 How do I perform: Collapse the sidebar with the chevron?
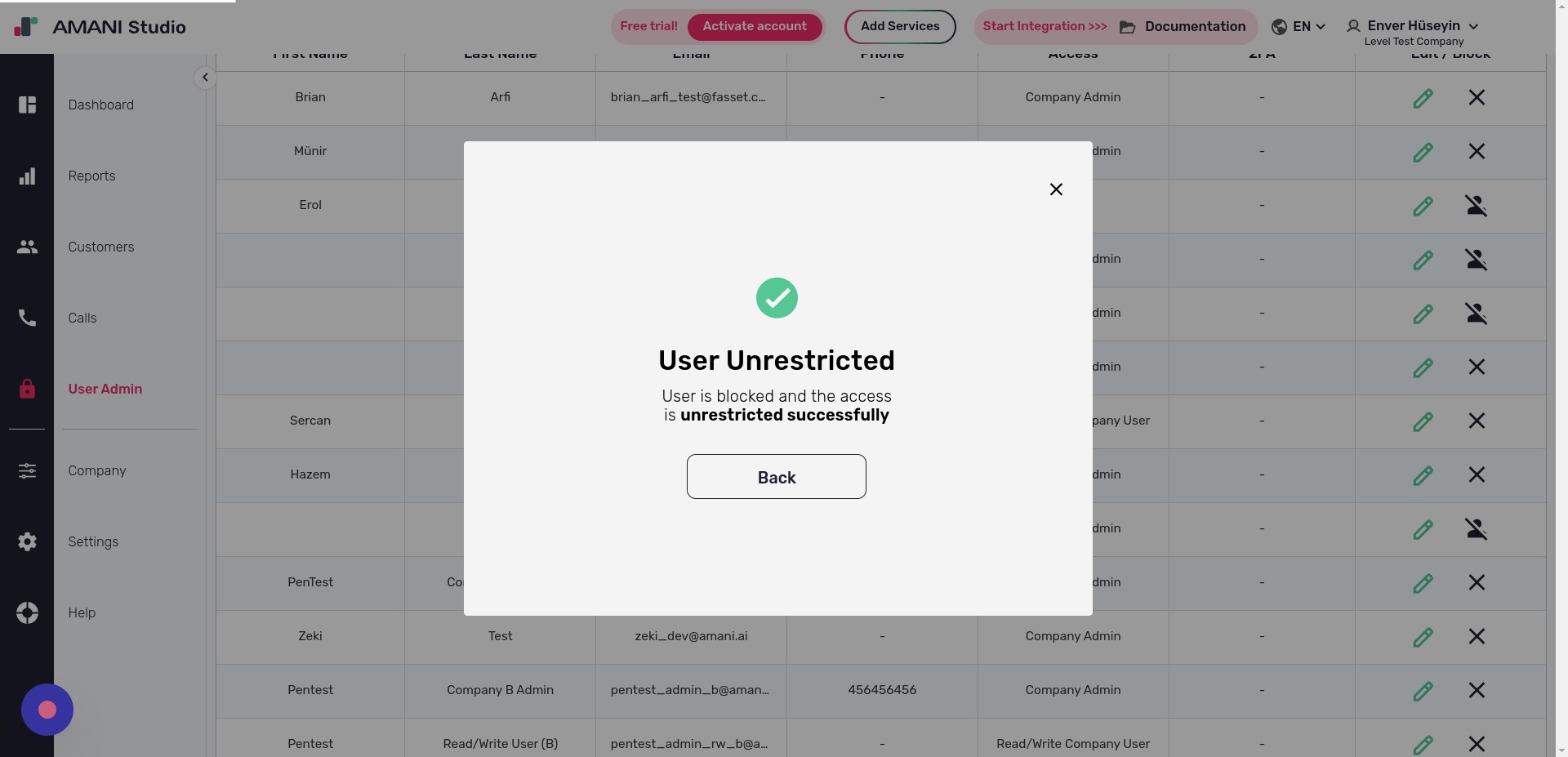click(205, 77)
